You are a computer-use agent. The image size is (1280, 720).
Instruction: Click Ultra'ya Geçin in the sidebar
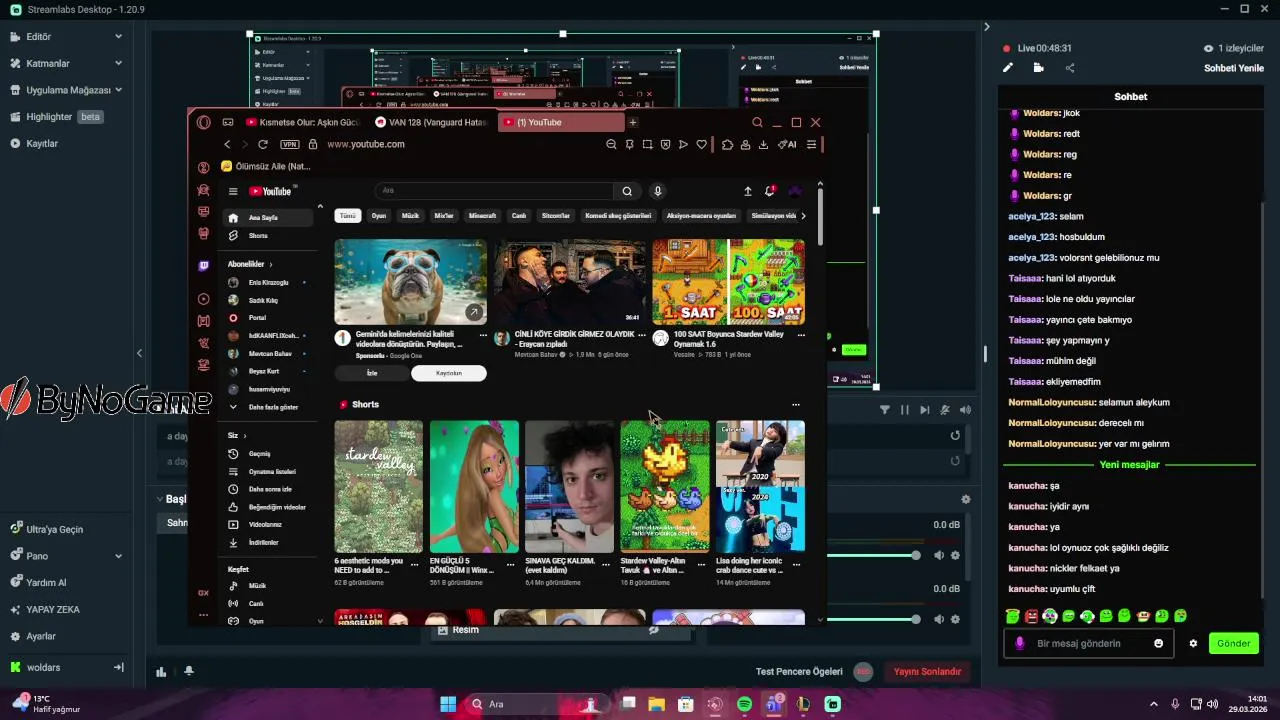46,529
